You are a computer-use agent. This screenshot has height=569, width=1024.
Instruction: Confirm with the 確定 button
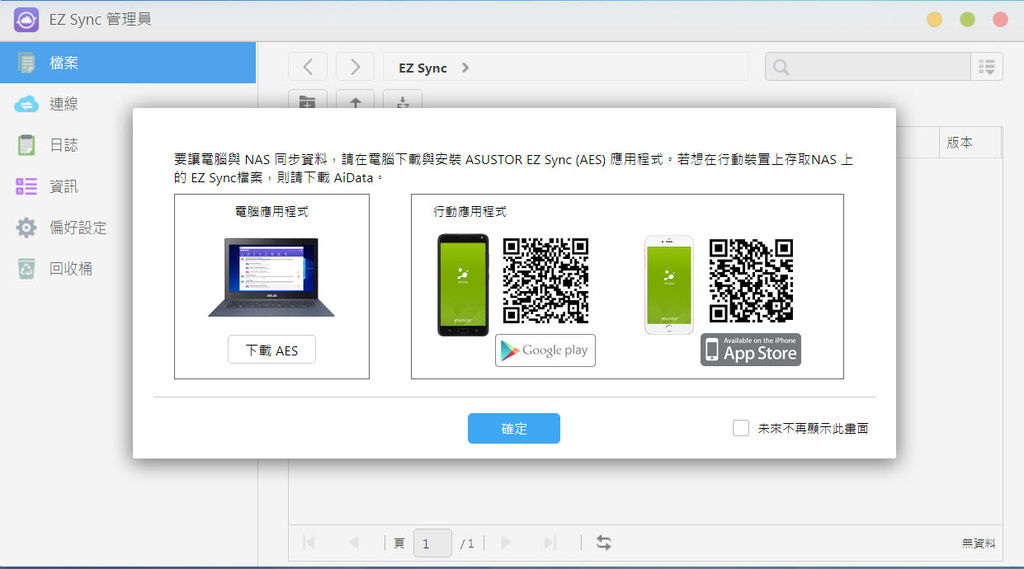coord(514,429)
